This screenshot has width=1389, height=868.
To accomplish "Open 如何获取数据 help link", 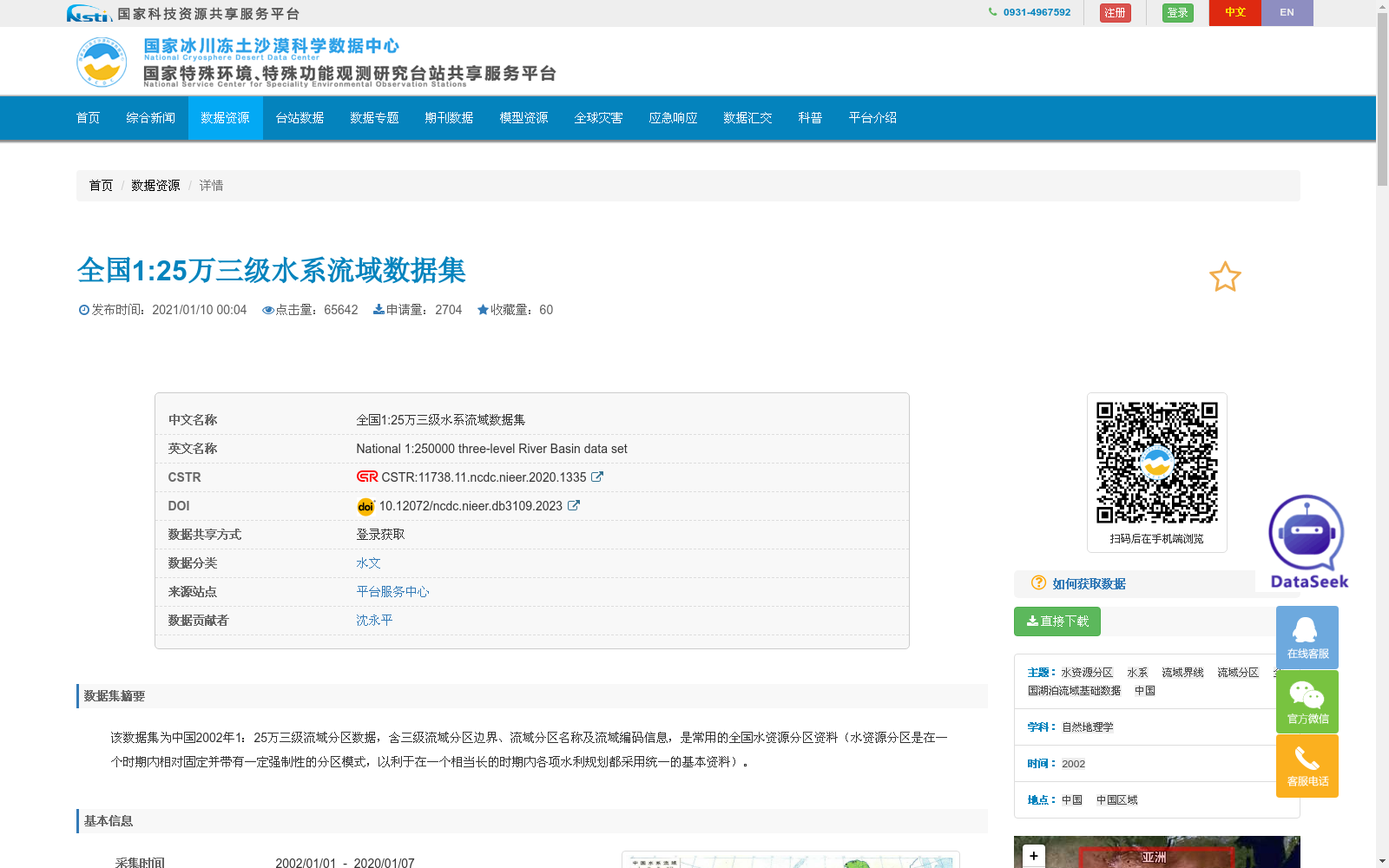I will point(1089,583).
